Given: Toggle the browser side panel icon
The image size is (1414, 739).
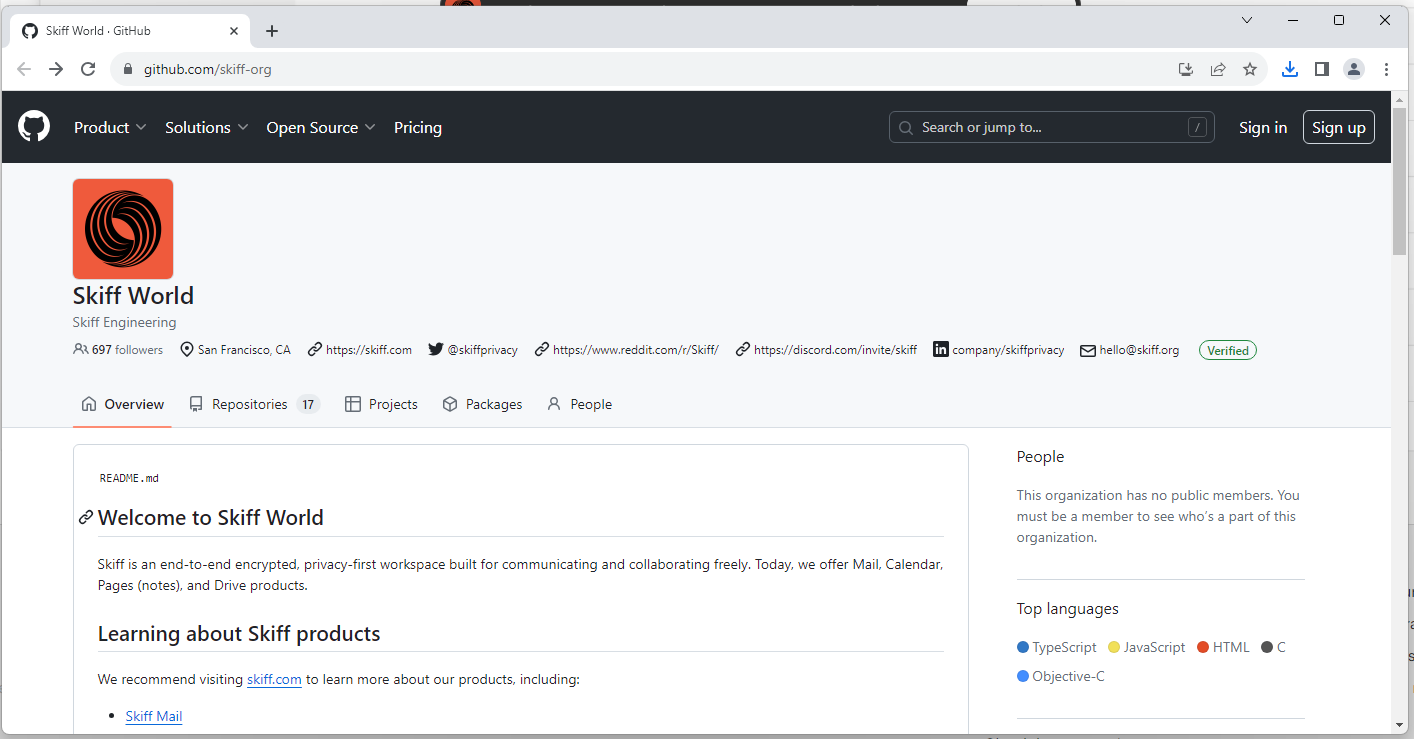Looking at the screenshot, I should coord(1321,69).
